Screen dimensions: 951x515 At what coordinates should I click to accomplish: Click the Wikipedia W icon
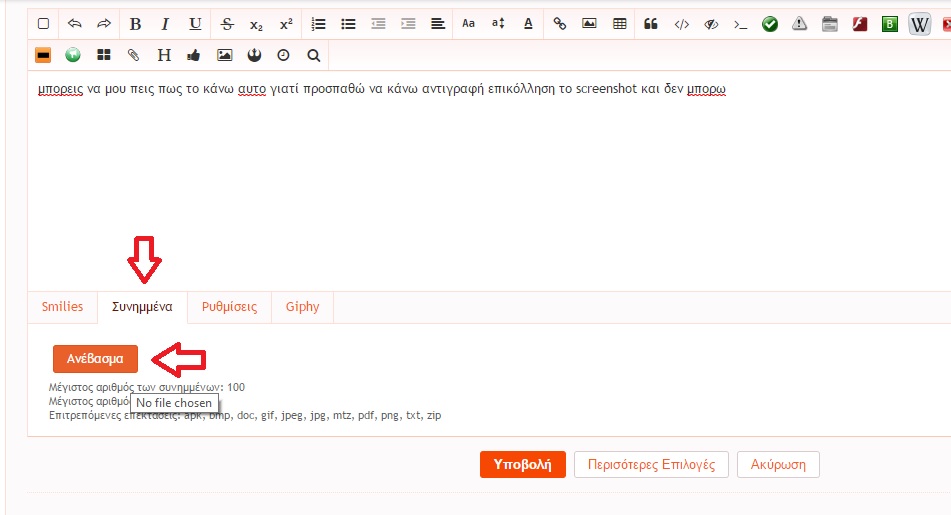pyautogui.click(x=920, y=24)
